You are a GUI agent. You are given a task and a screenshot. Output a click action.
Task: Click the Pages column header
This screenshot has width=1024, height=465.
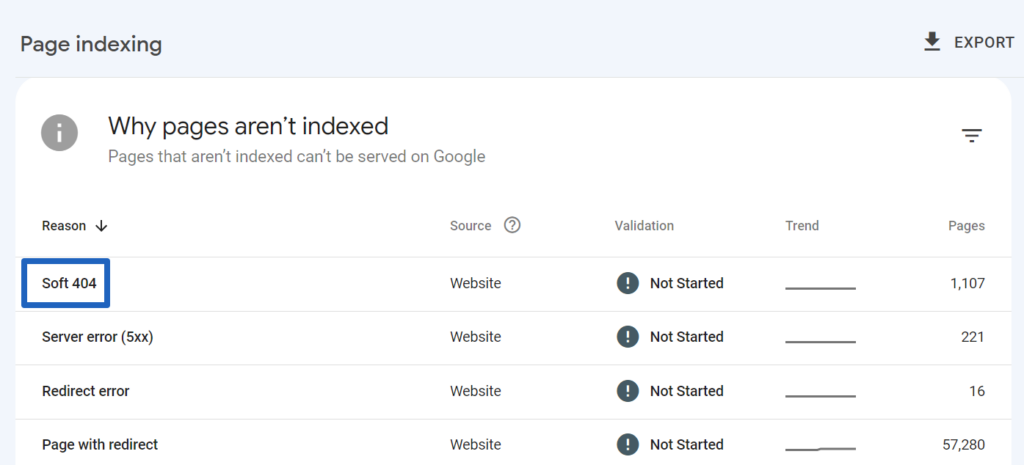(x=967, y=226)
